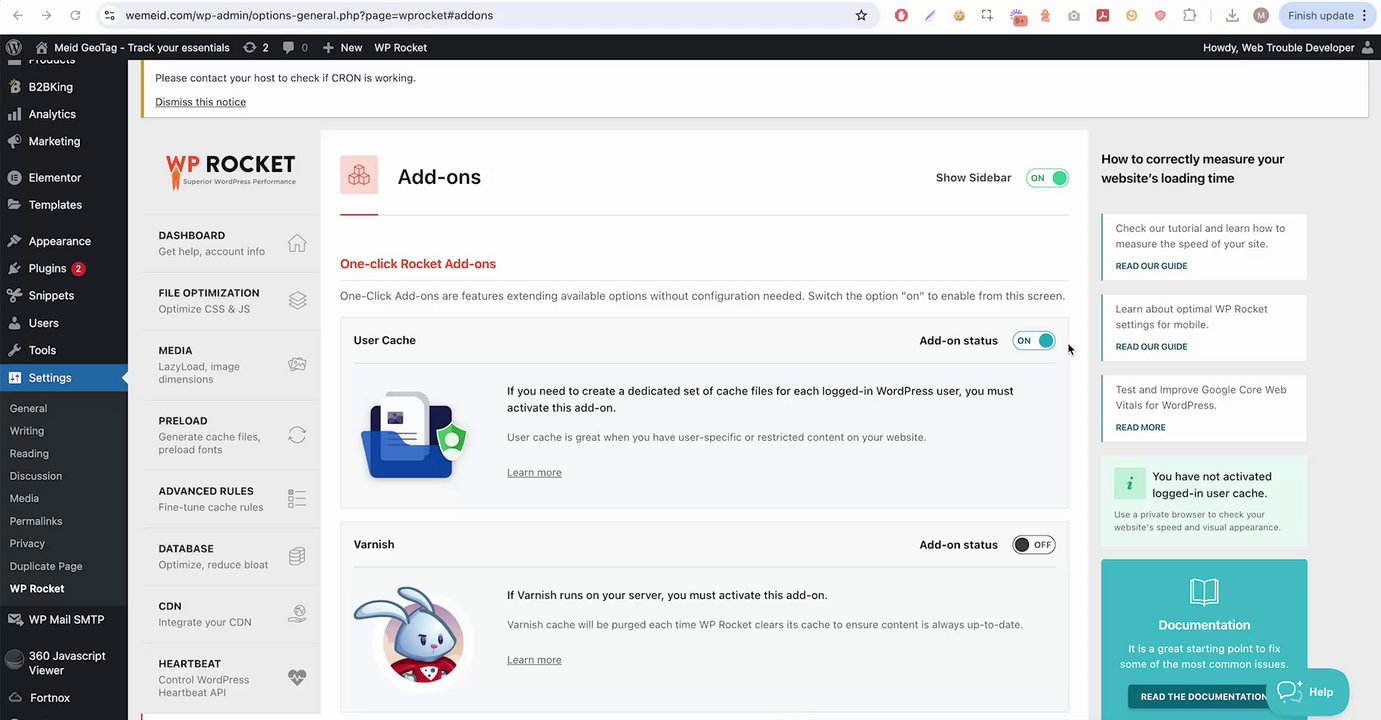Click the user avatar next to Howdy
The image size is (1381, 720).
point(1368,47)
